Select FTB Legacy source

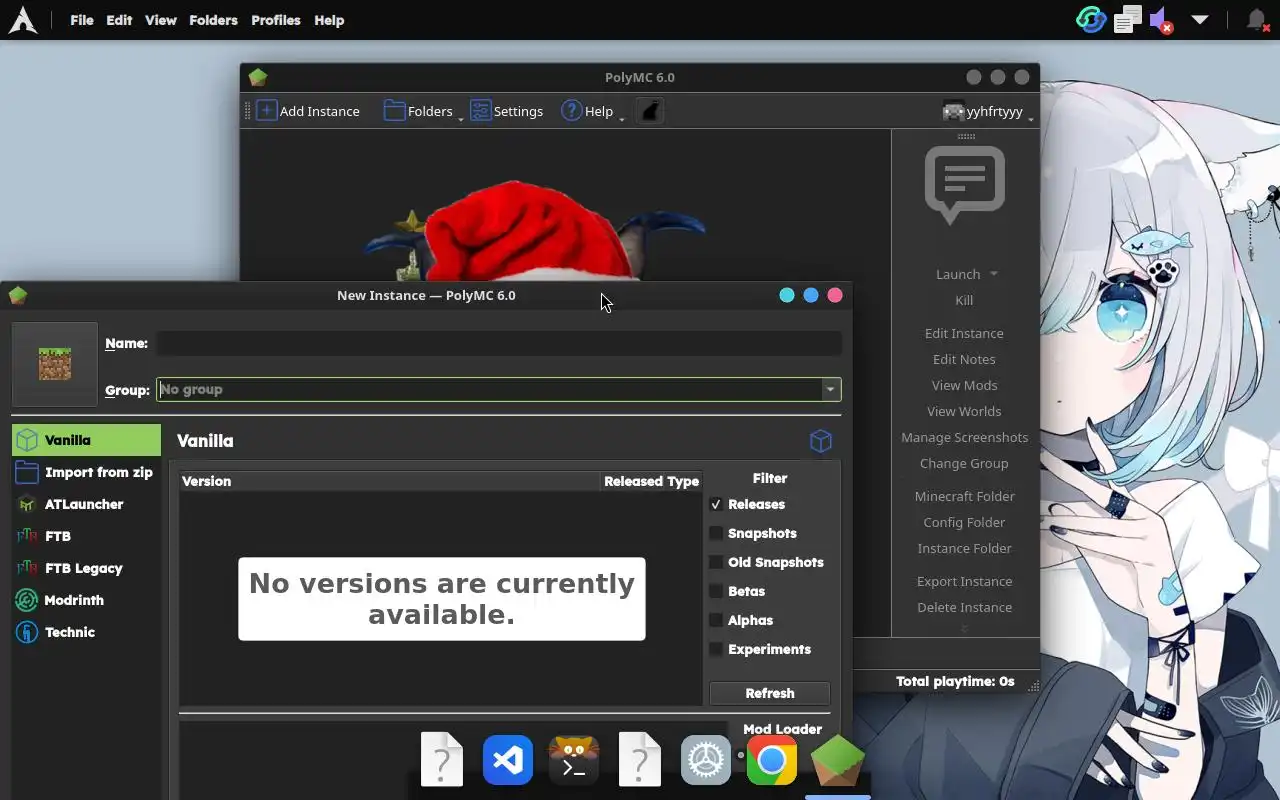pyautogui.click(x=86, y=568)
